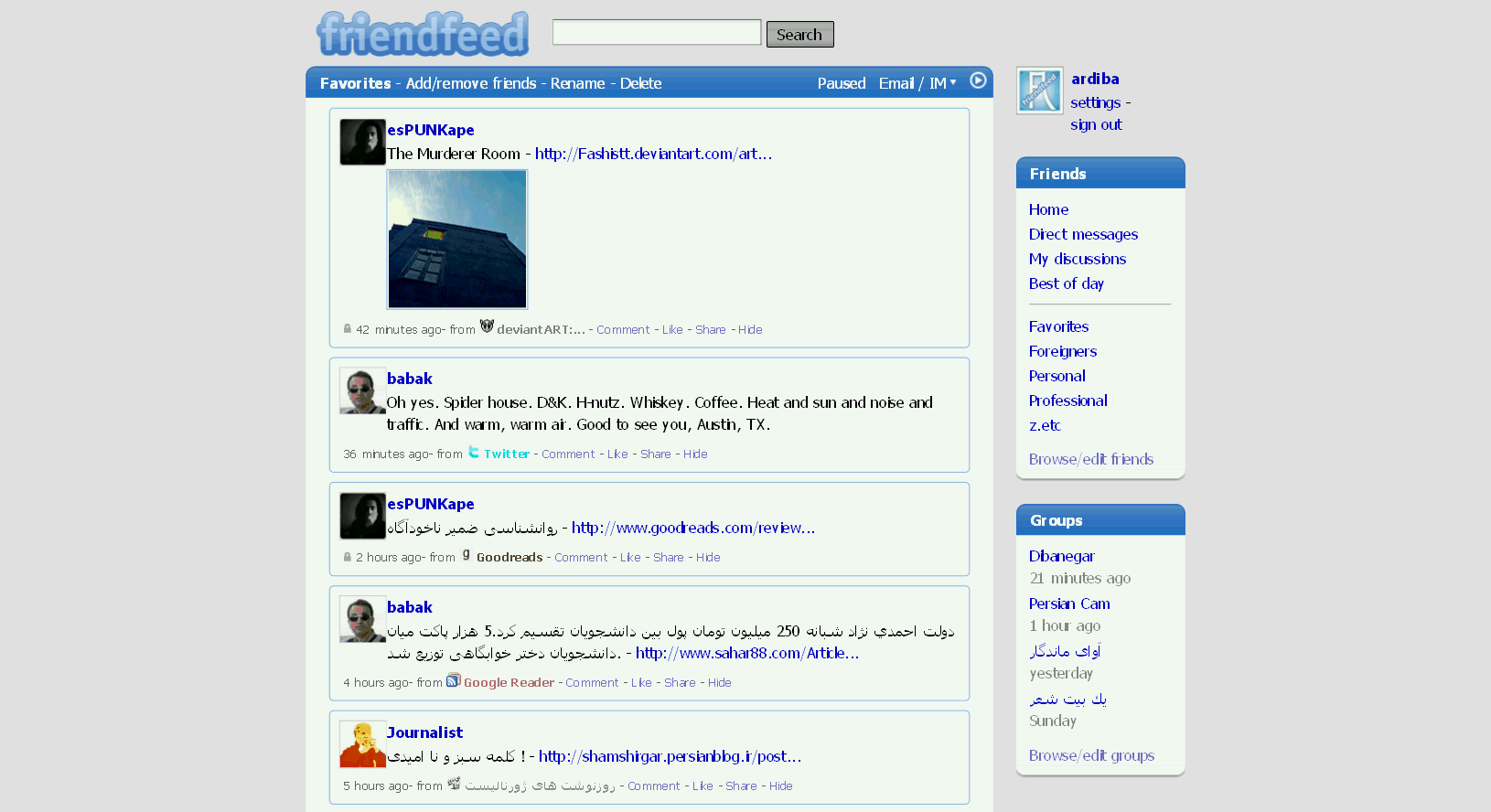This screenshot has width=1491, height=812.
Task: Click Browse/edit friends
Action: pos(1090,459)
